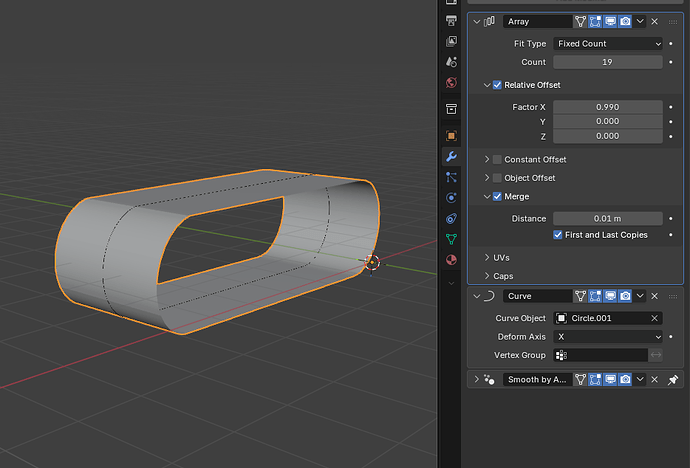
Task: Click the Factor X value 0.990
Action: click(x=608, y=107)
